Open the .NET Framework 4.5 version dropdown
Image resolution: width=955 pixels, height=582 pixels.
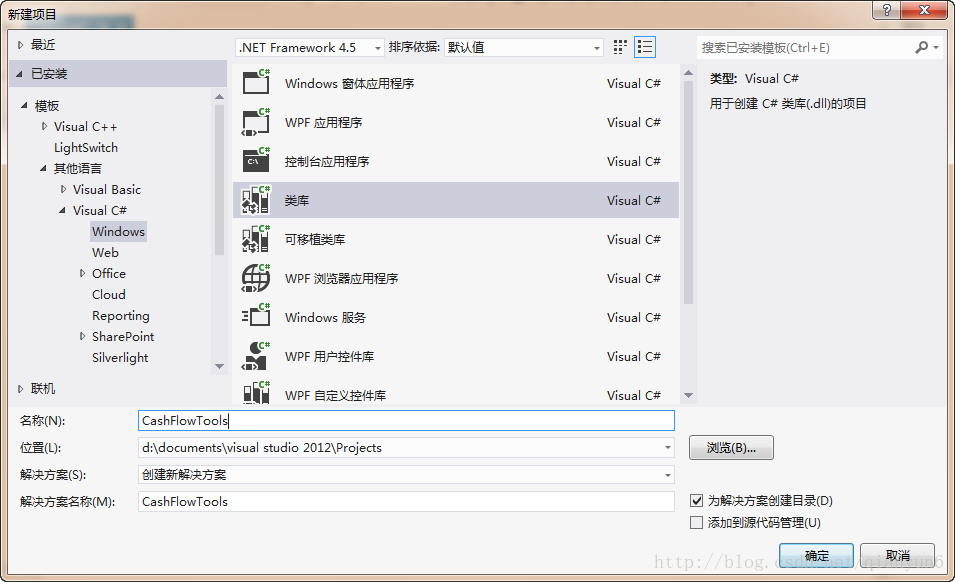coord(309,47)
